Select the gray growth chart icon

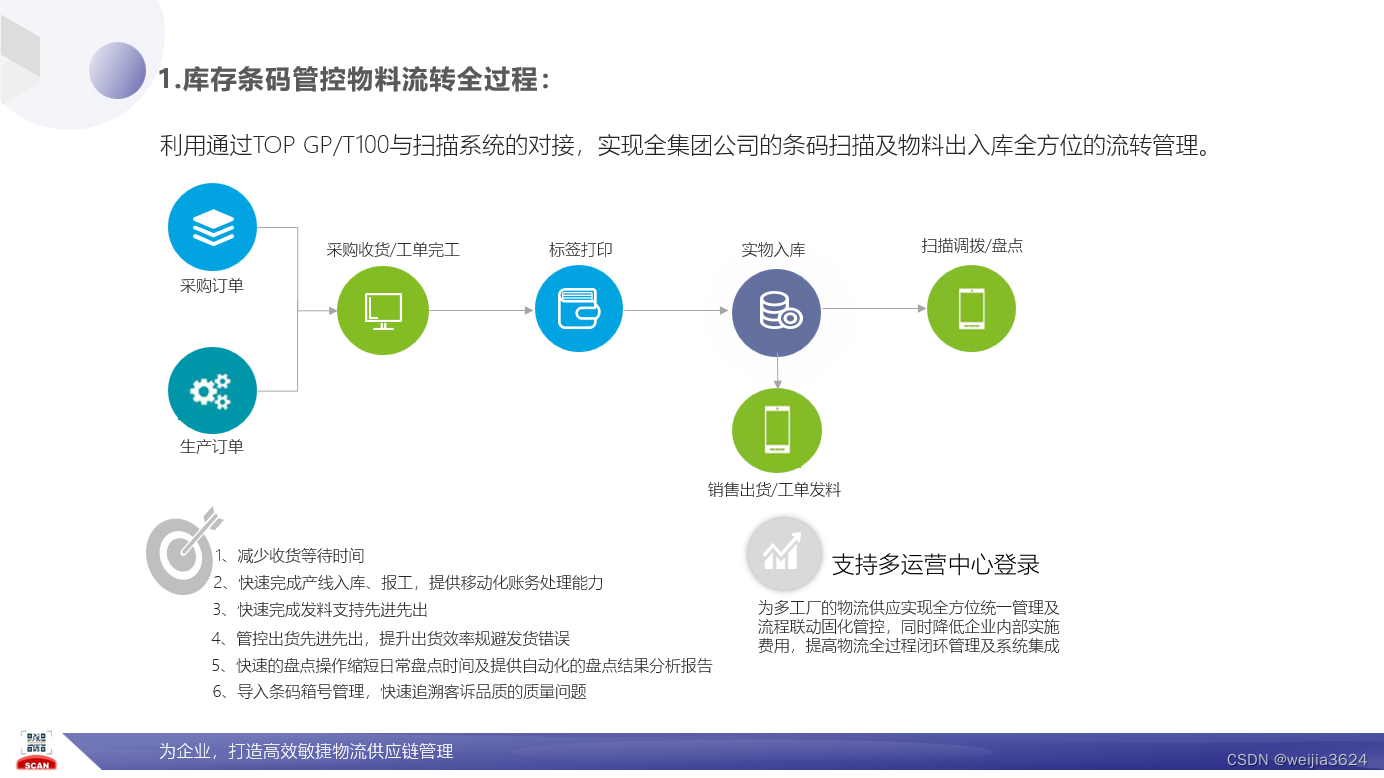click(783, 553)
